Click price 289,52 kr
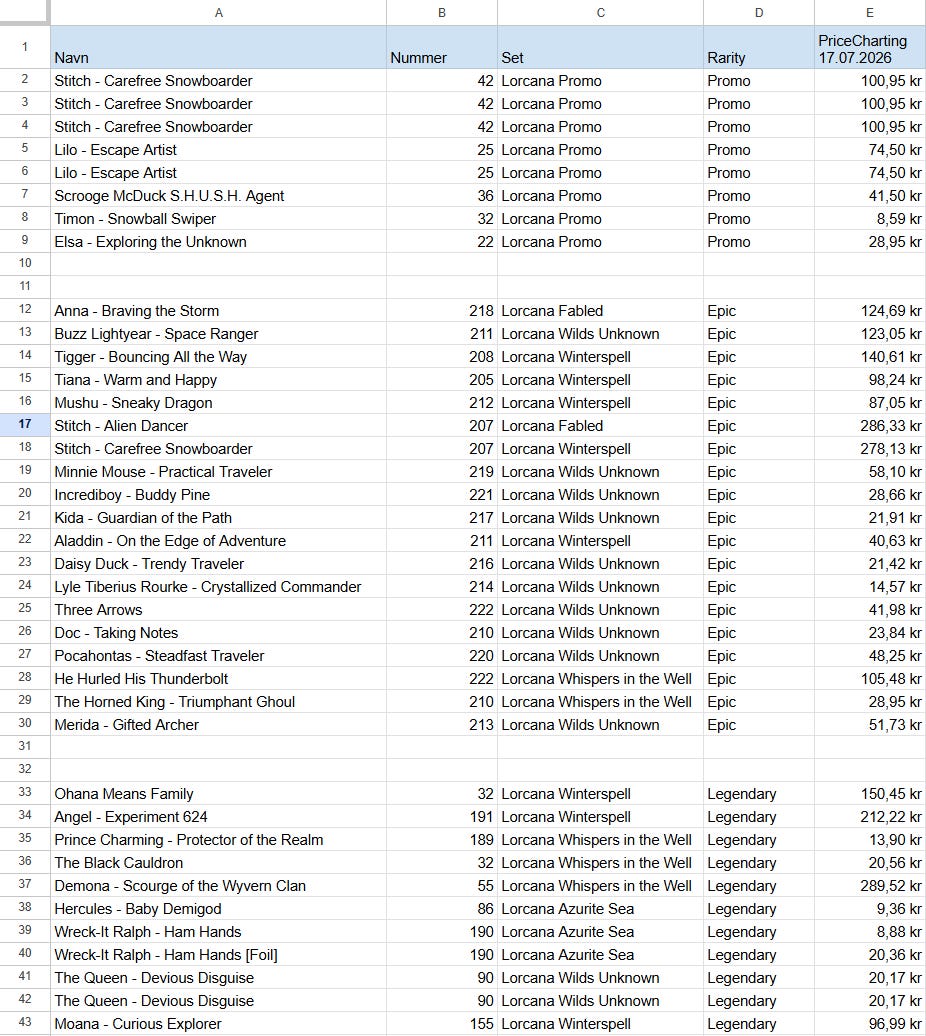 (x=870, y=885)
